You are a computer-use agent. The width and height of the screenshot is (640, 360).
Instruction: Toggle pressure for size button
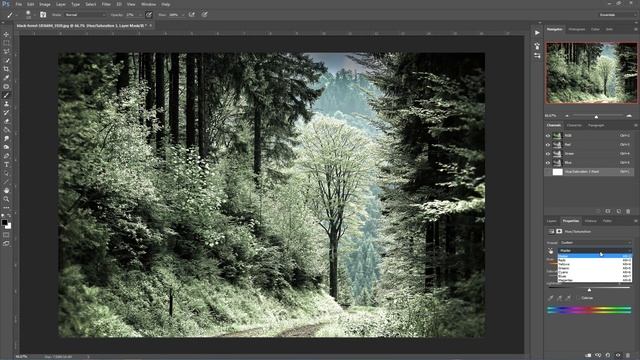[x=204, y=15]
